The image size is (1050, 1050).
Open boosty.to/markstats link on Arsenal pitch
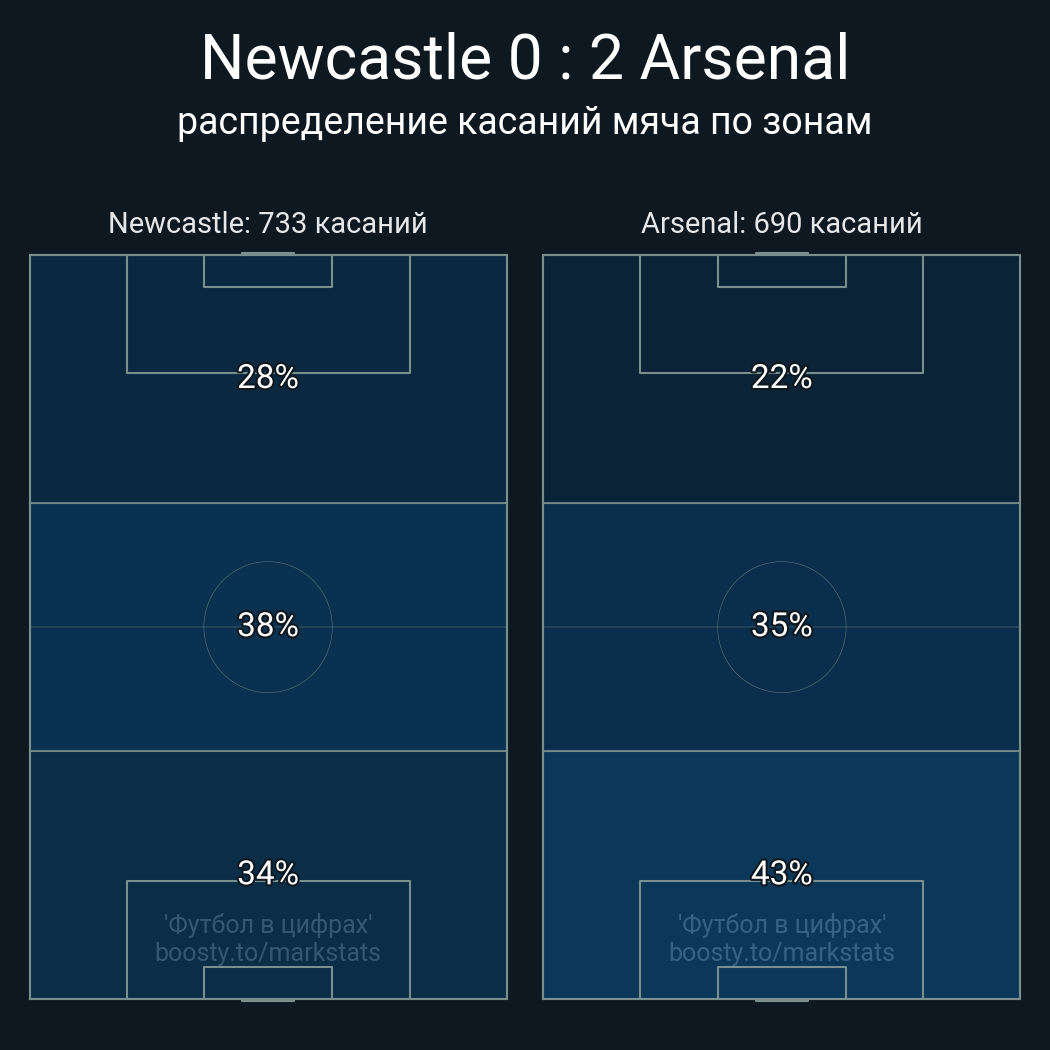[x=781, y=952]
